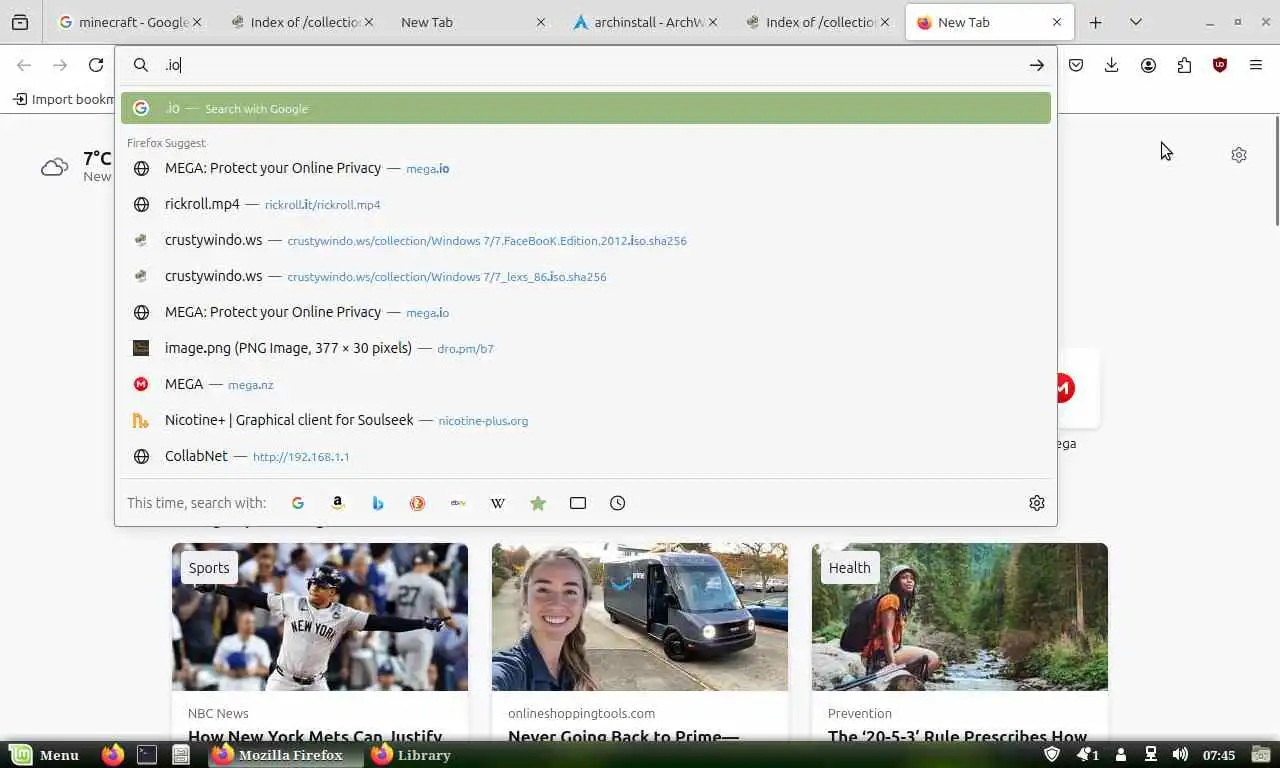The height and width of the screenshot is (768, 1280).
Task: Open a new tab with plus button
Action: coord(1096,22)
